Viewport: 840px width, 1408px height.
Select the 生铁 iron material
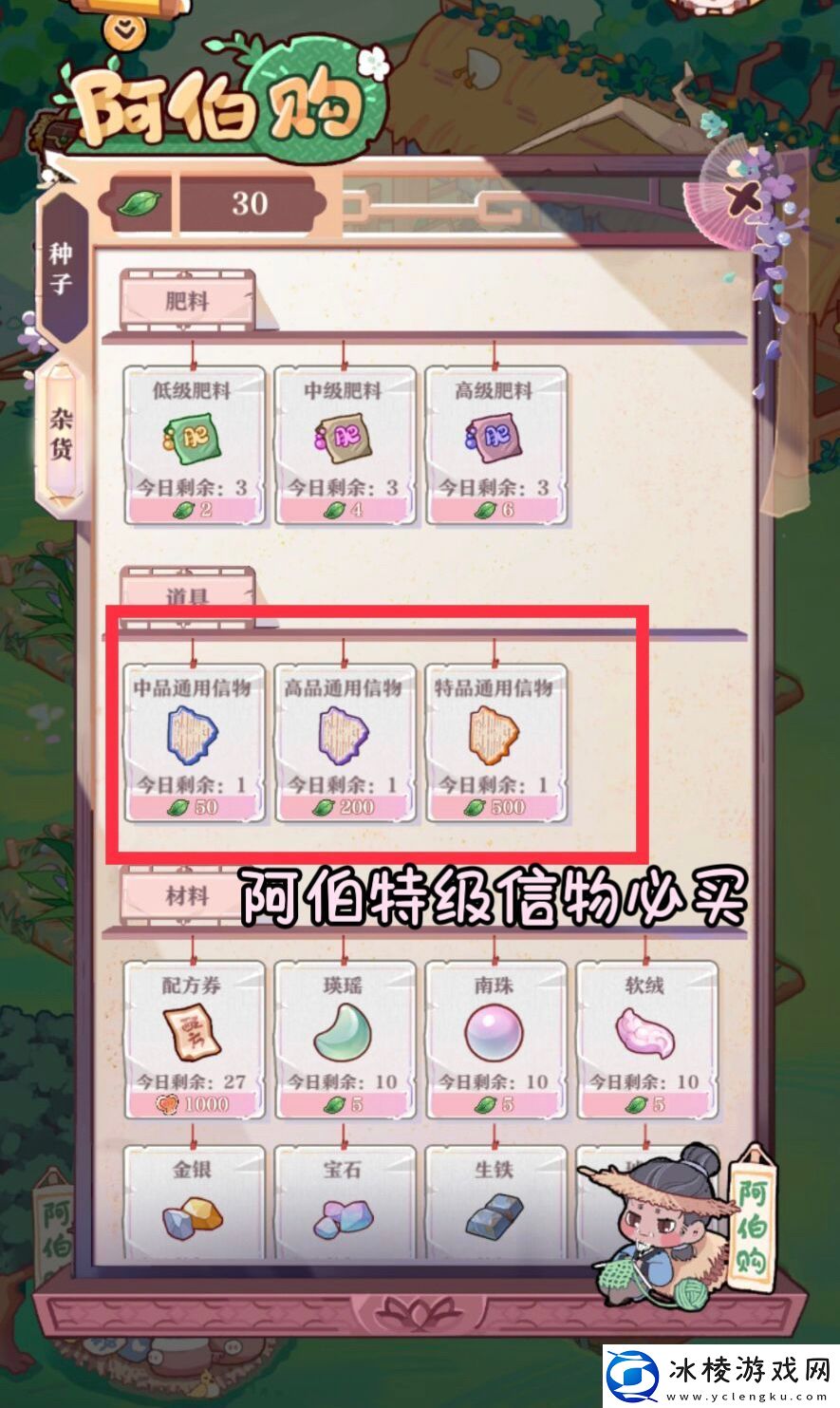tap(495, 1201)
